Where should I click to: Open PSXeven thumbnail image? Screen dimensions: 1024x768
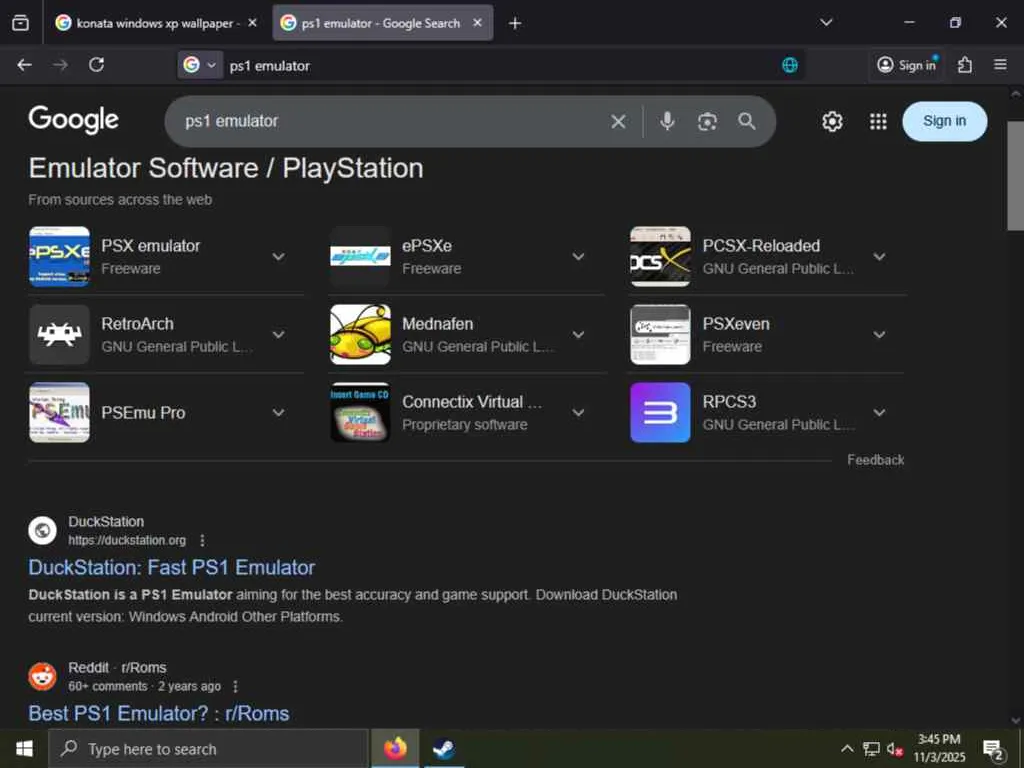click(660, 334)
